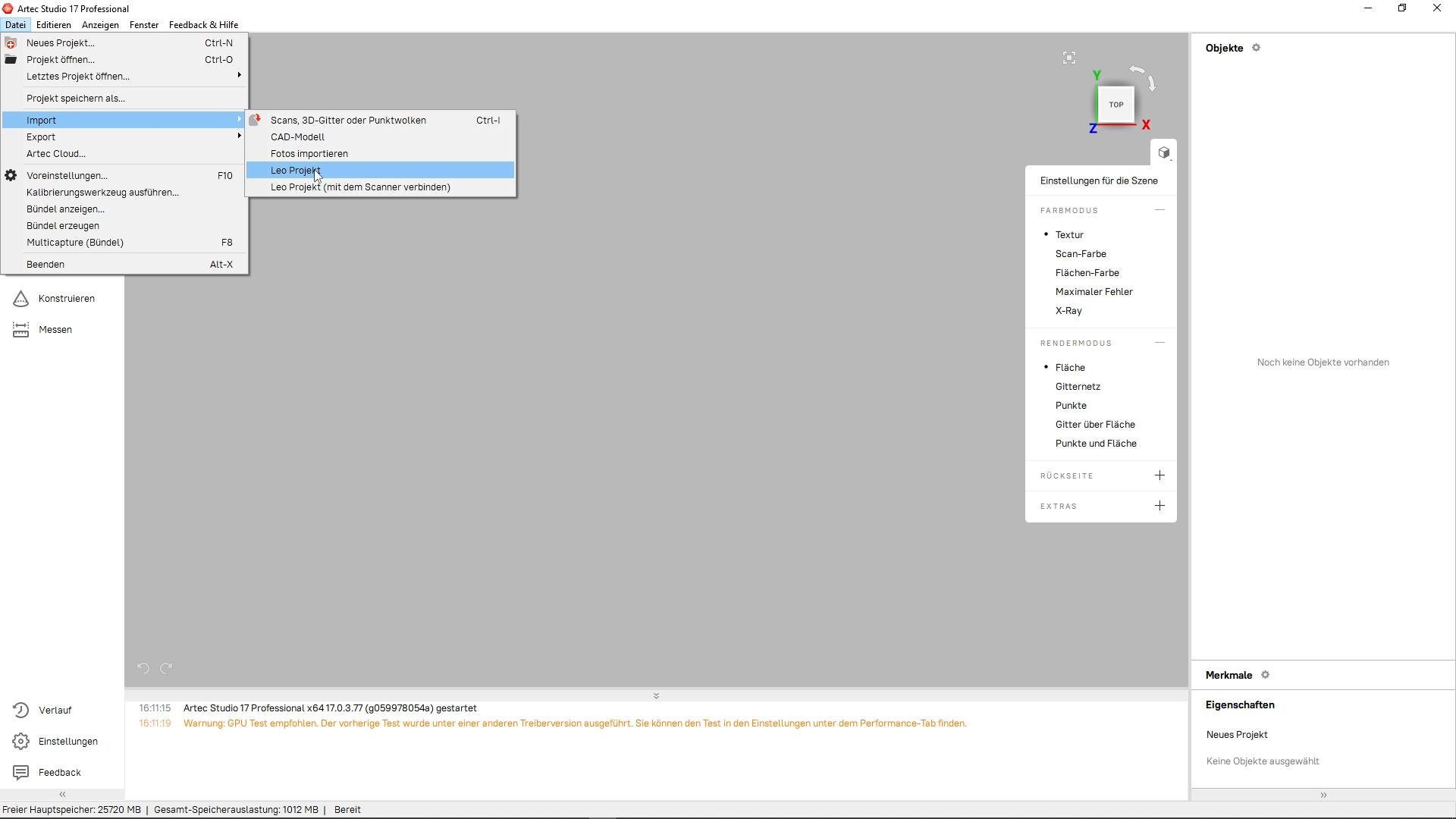Click the Artec Studio gestartet log entry
The width and height of the screenshot is (1456, 819).
330,708
